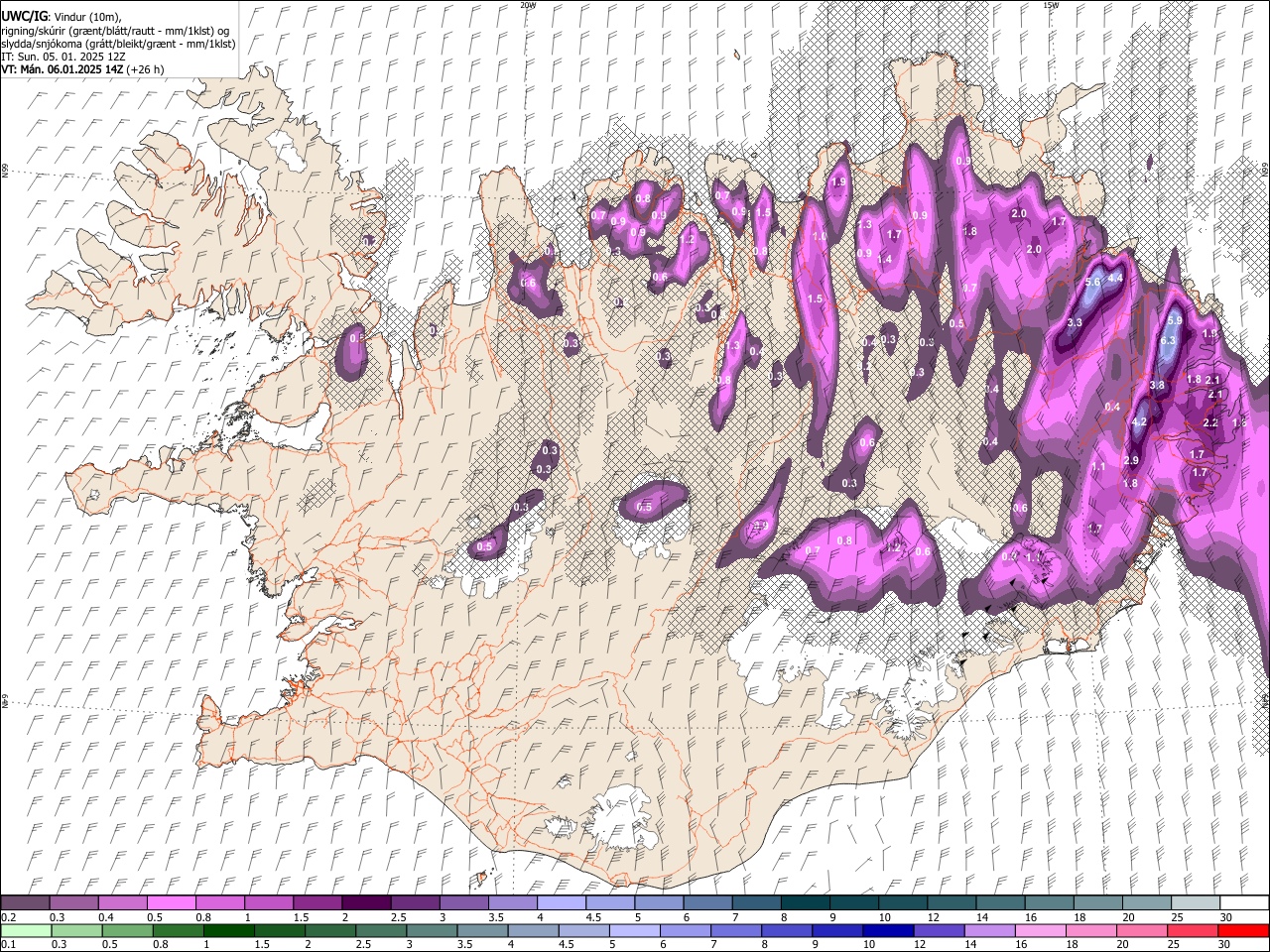Screen dimensions: 1270x952
Task: Click the 2.2 precipitation value on the map
Action: 1210,422
